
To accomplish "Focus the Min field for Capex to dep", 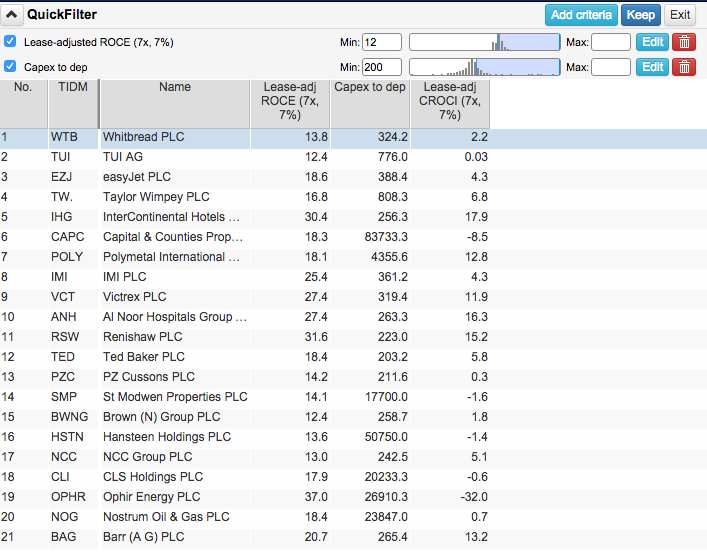I will pos(381,67).
